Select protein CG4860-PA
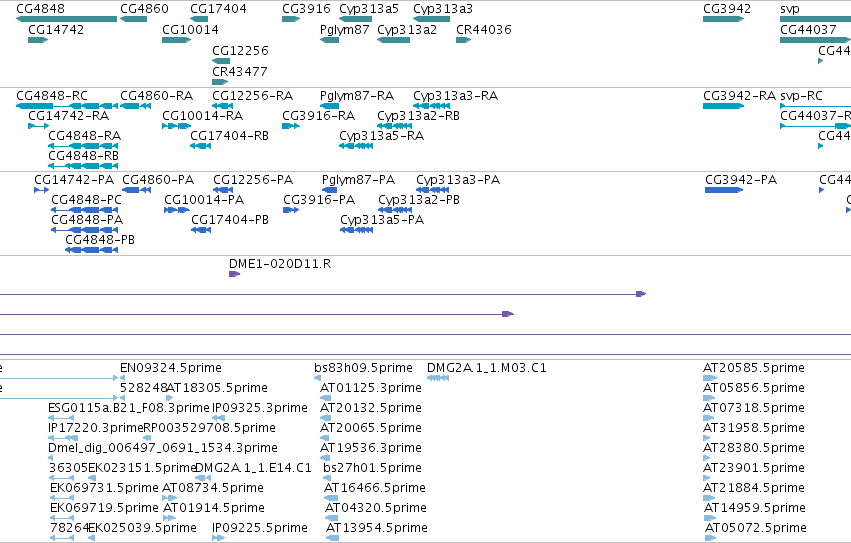Viewport: 851px width, 543px height. [136, 190]
